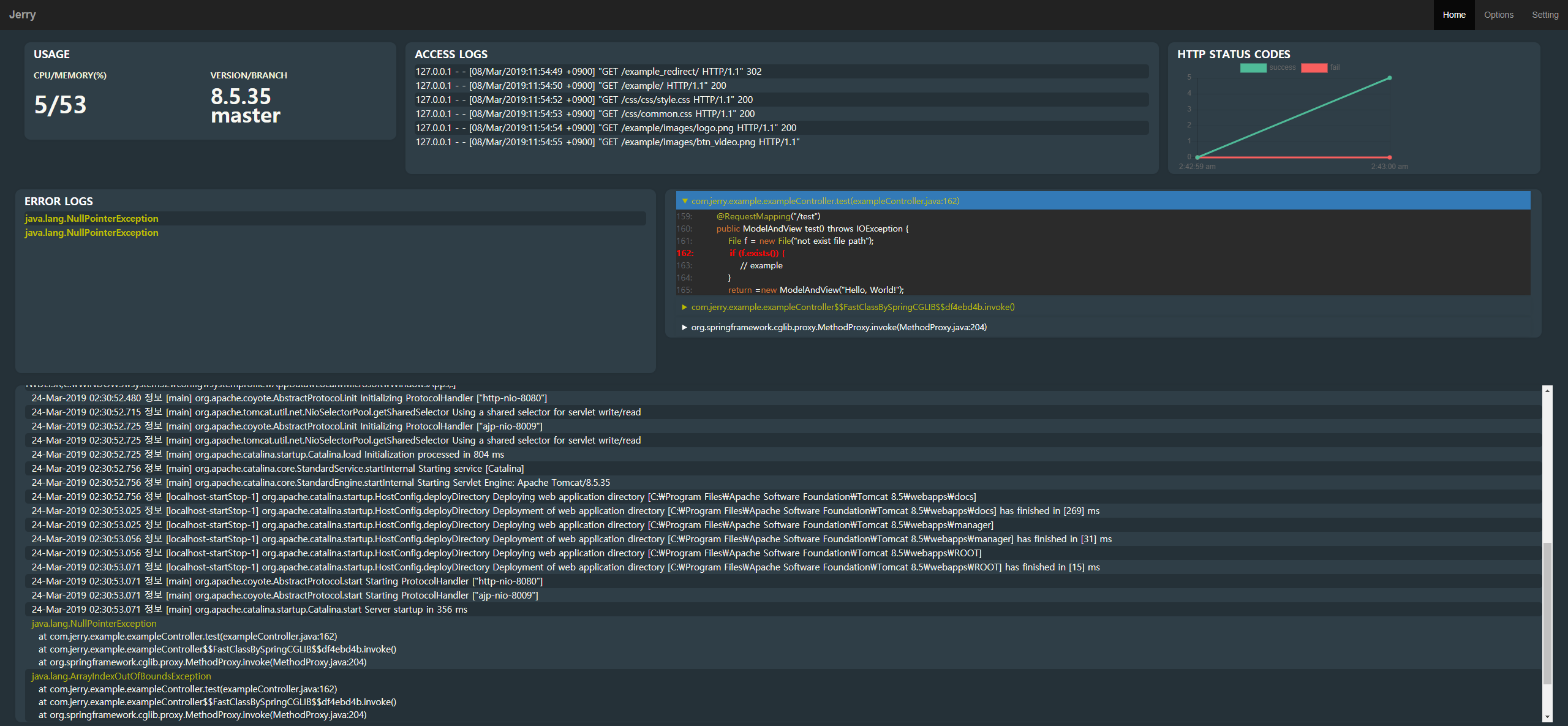
Task: Click the log panel scrollbar thumb
Action: (x=1547, y=613)
